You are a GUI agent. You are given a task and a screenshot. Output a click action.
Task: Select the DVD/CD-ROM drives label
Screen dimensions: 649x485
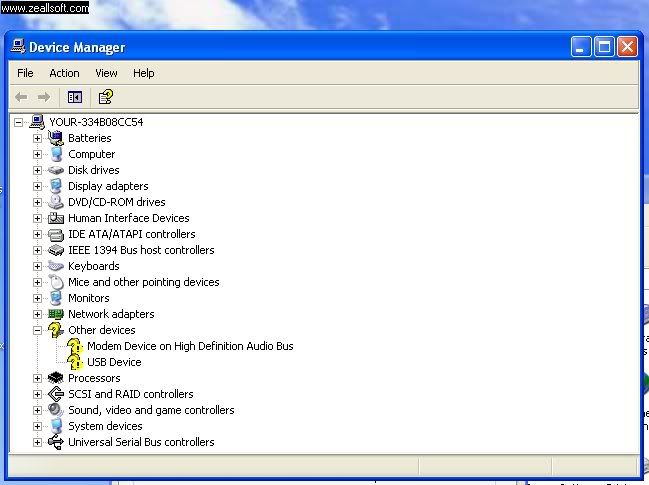click(116, 202)
